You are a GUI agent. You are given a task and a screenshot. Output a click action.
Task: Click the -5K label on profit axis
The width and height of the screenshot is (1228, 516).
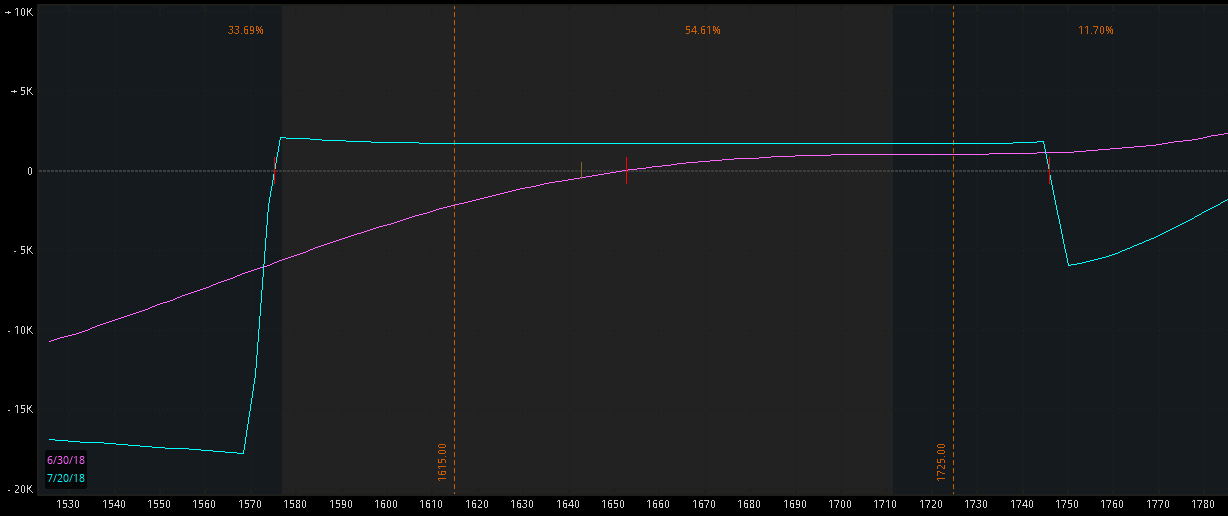click(x=23, y=251)
